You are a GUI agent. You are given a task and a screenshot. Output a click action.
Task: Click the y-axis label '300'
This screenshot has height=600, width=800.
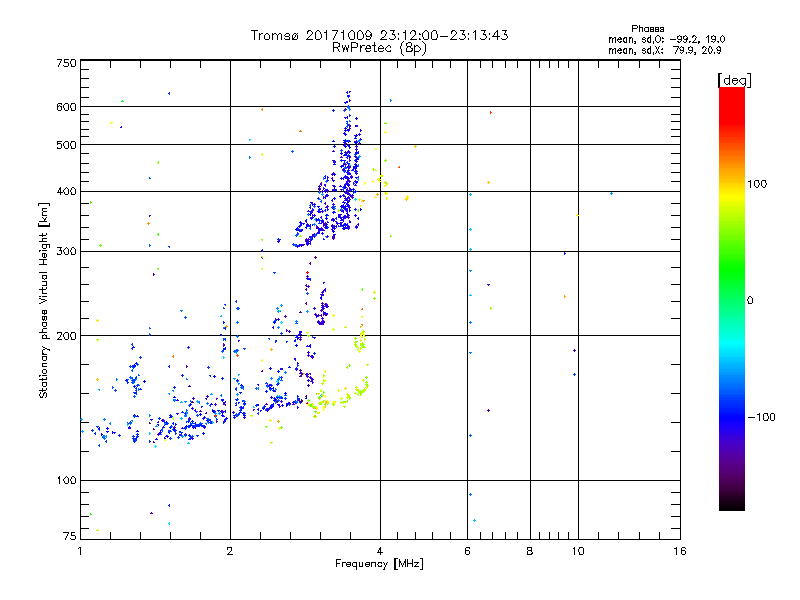66,252
